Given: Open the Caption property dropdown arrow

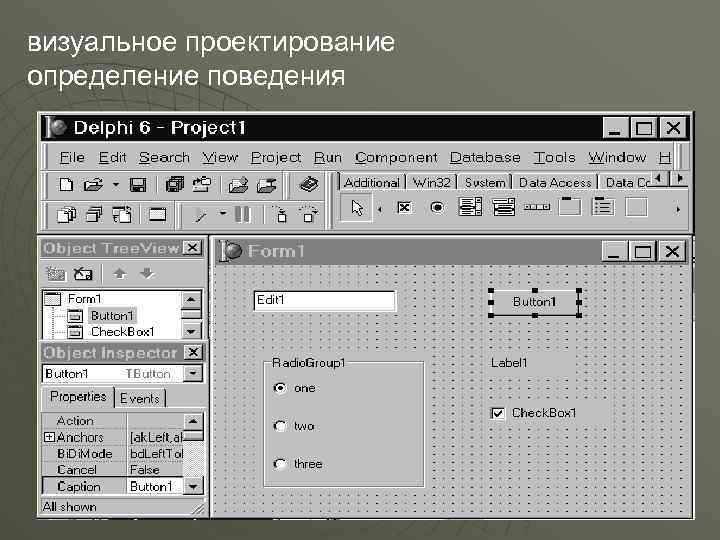Looking at the screenshot, I should point(193,486).
